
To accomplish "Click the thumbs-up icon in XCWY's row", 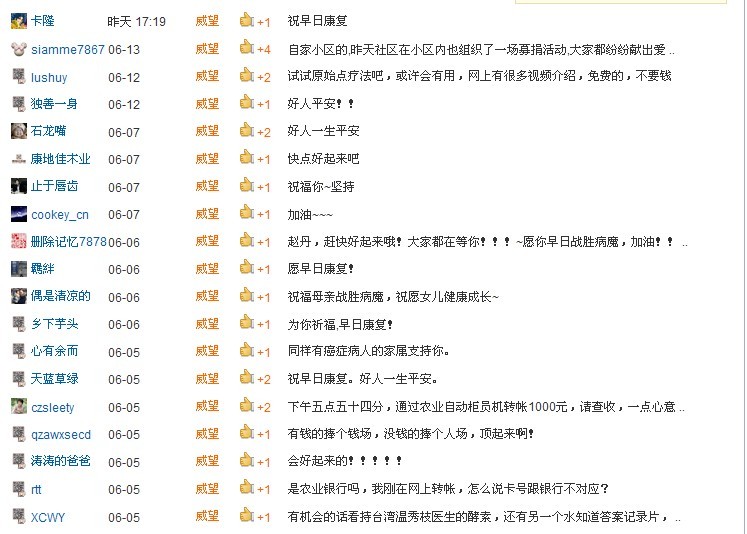I will pyautogui.click(x=247, y=516).
